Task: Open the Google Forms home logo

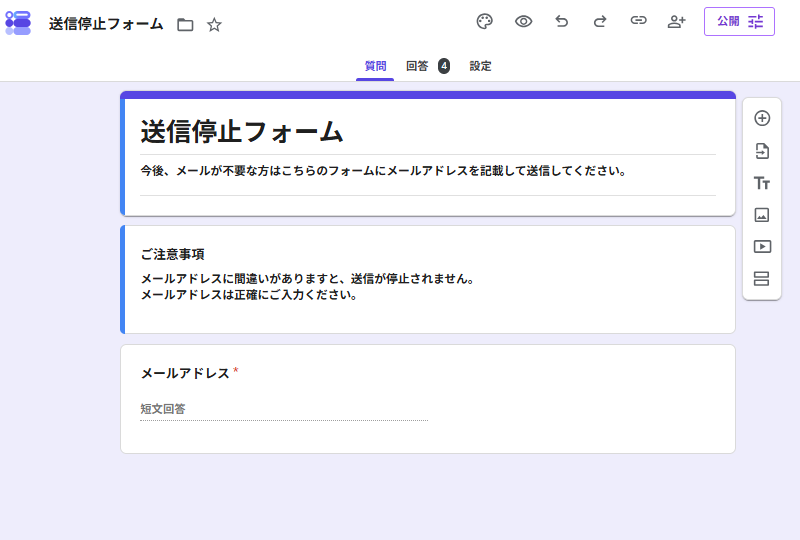Action: [18, 23]
